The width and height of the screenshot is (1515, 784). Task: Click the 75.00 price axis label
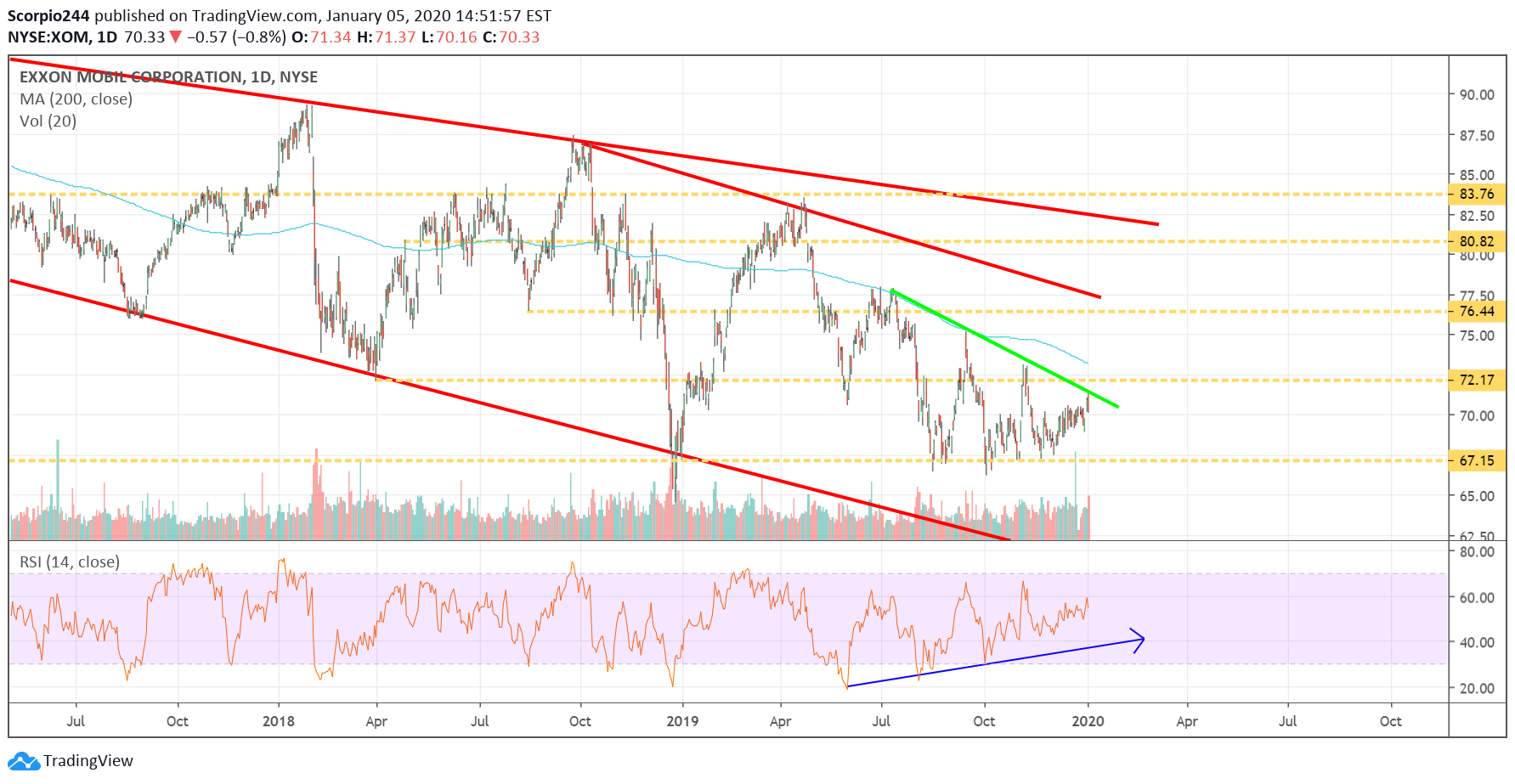point(1477,335)
